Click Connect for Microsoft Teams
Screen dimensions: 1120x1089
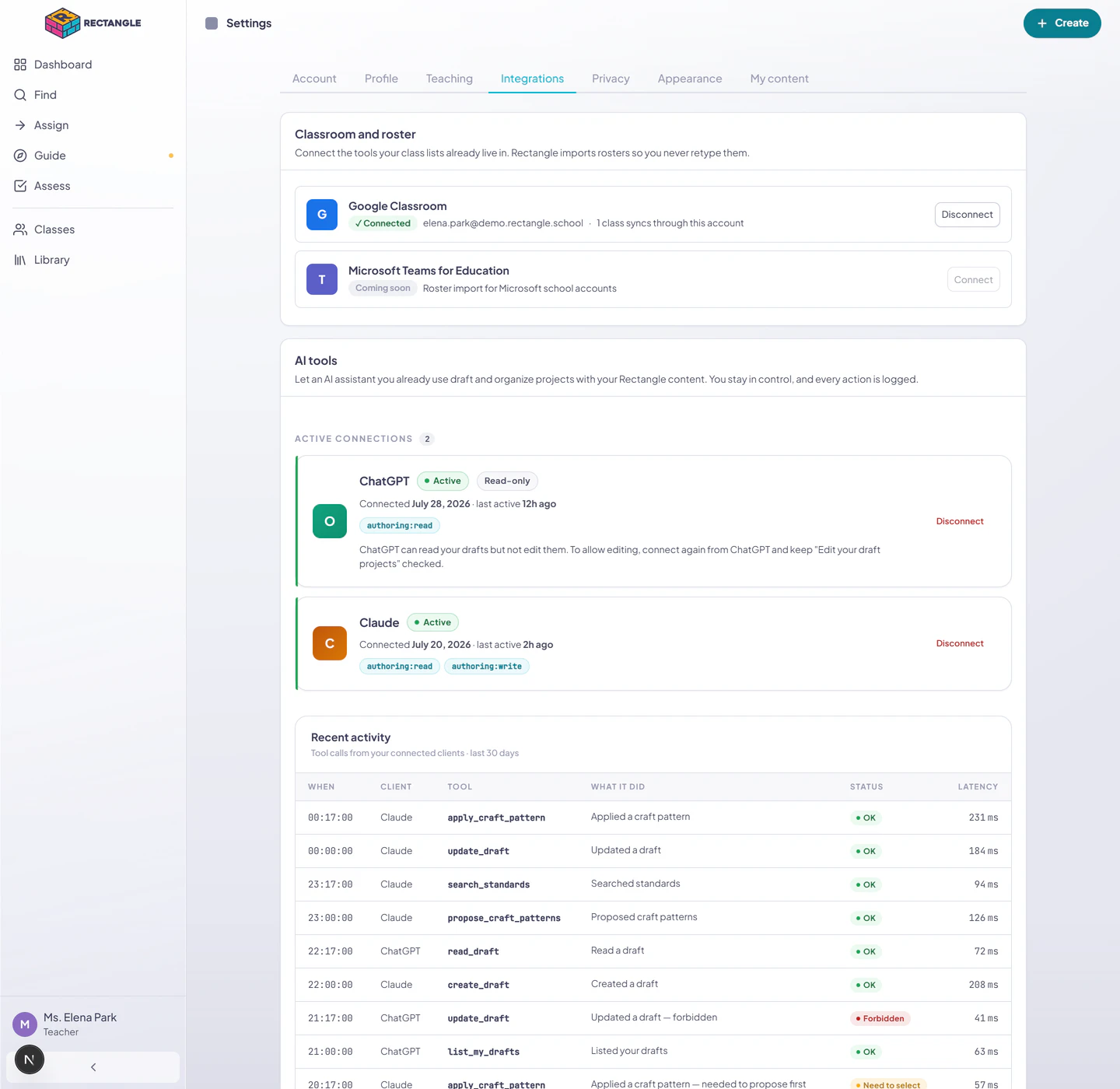point(973,280)
